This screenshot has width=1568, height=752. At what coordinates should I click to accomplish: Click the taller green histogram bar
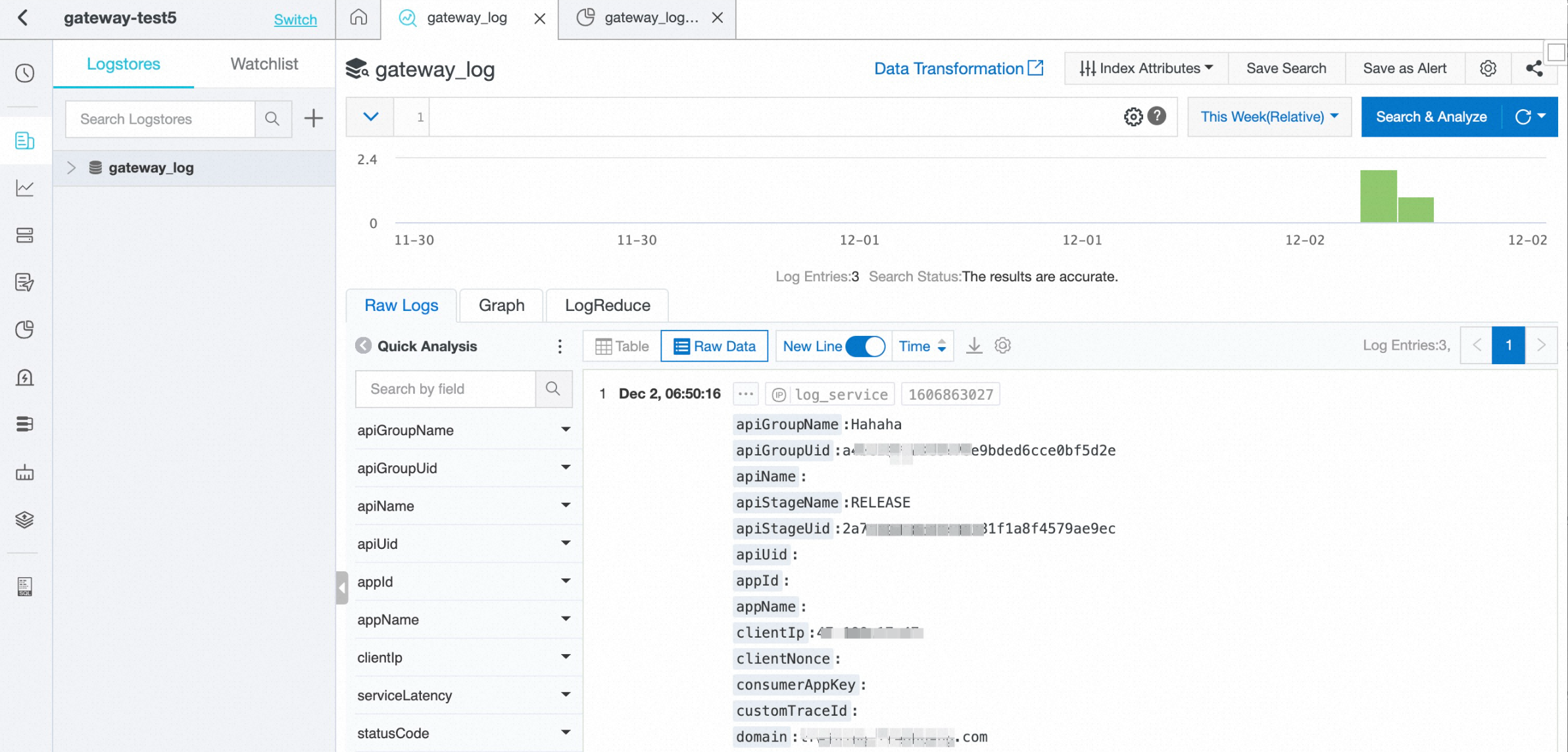pos(1378,197)
